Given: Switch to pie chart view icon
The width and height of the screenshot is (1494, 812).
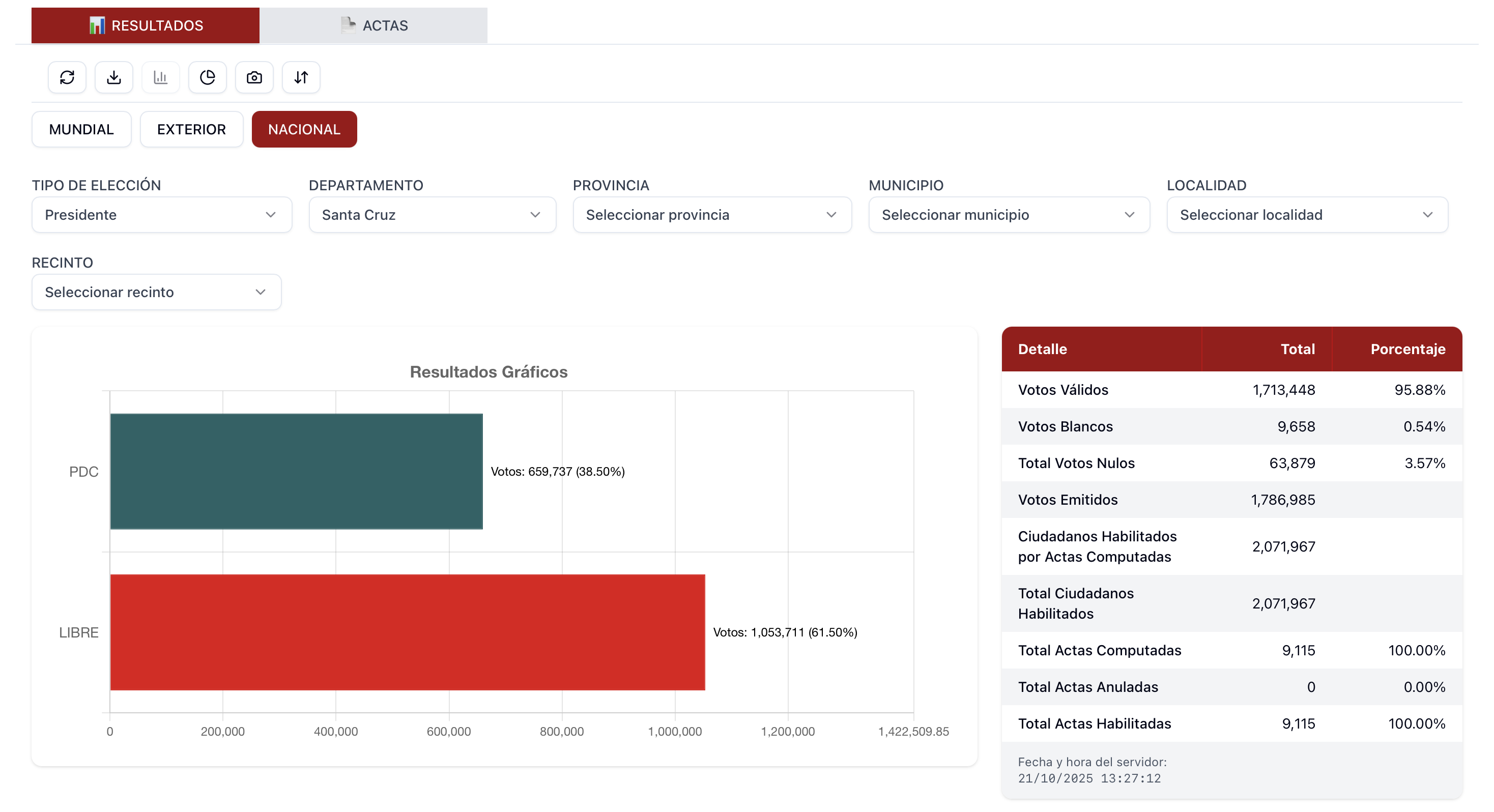Looking at the screenshot, I should [x=207, y=77].
